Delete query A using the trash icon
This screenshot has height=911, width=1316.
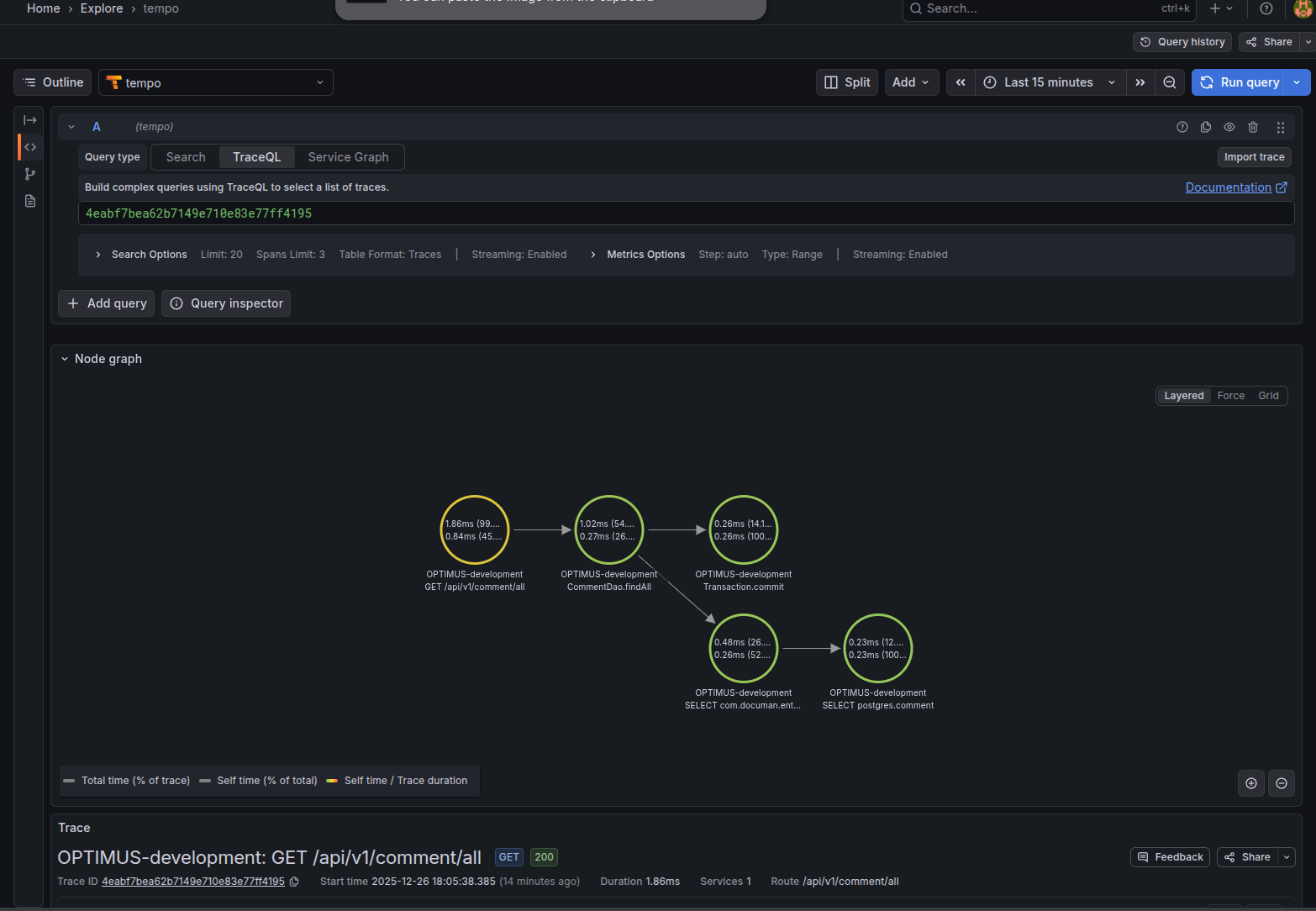coord(1253,127)
